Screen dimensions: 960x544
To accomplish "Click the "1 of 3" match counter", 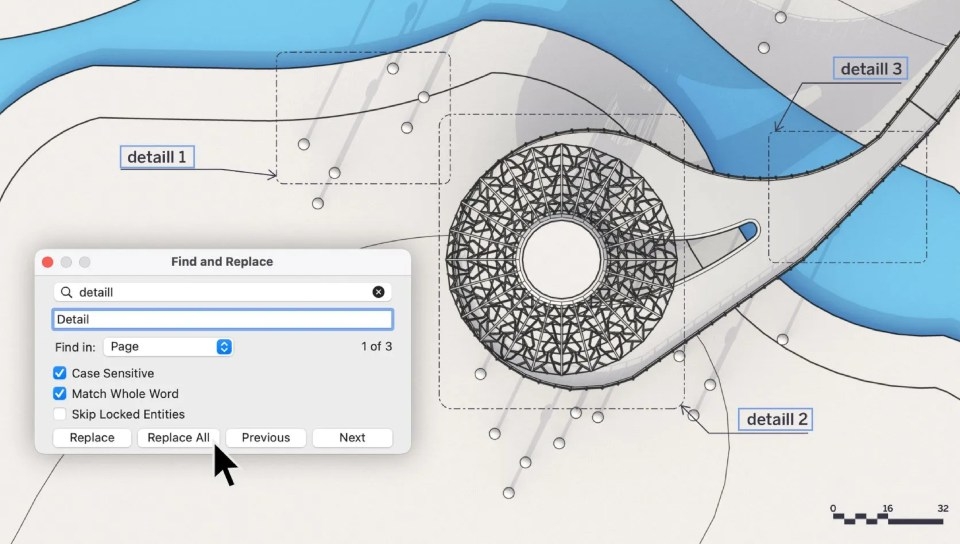I will (376, 347).
